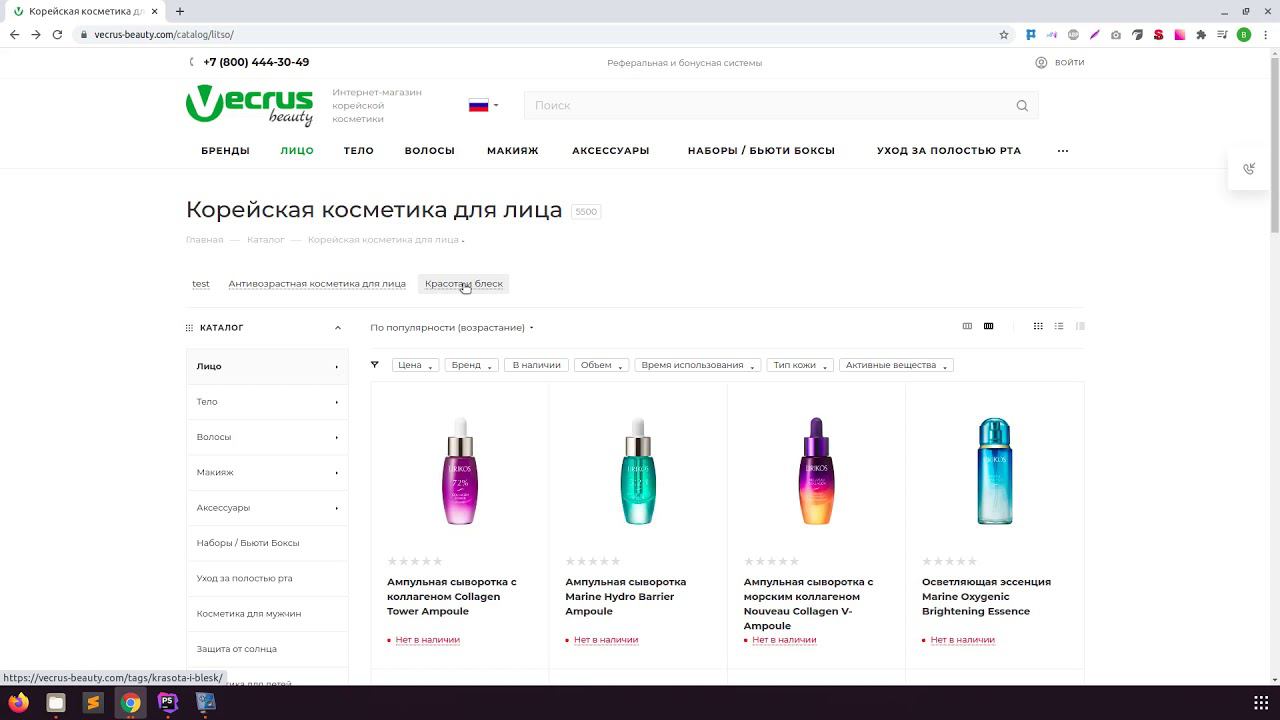This screenshot has width=1280, height=720.
Task: Click the Красота и блеск tag link
Action: [x=464, y=284]
